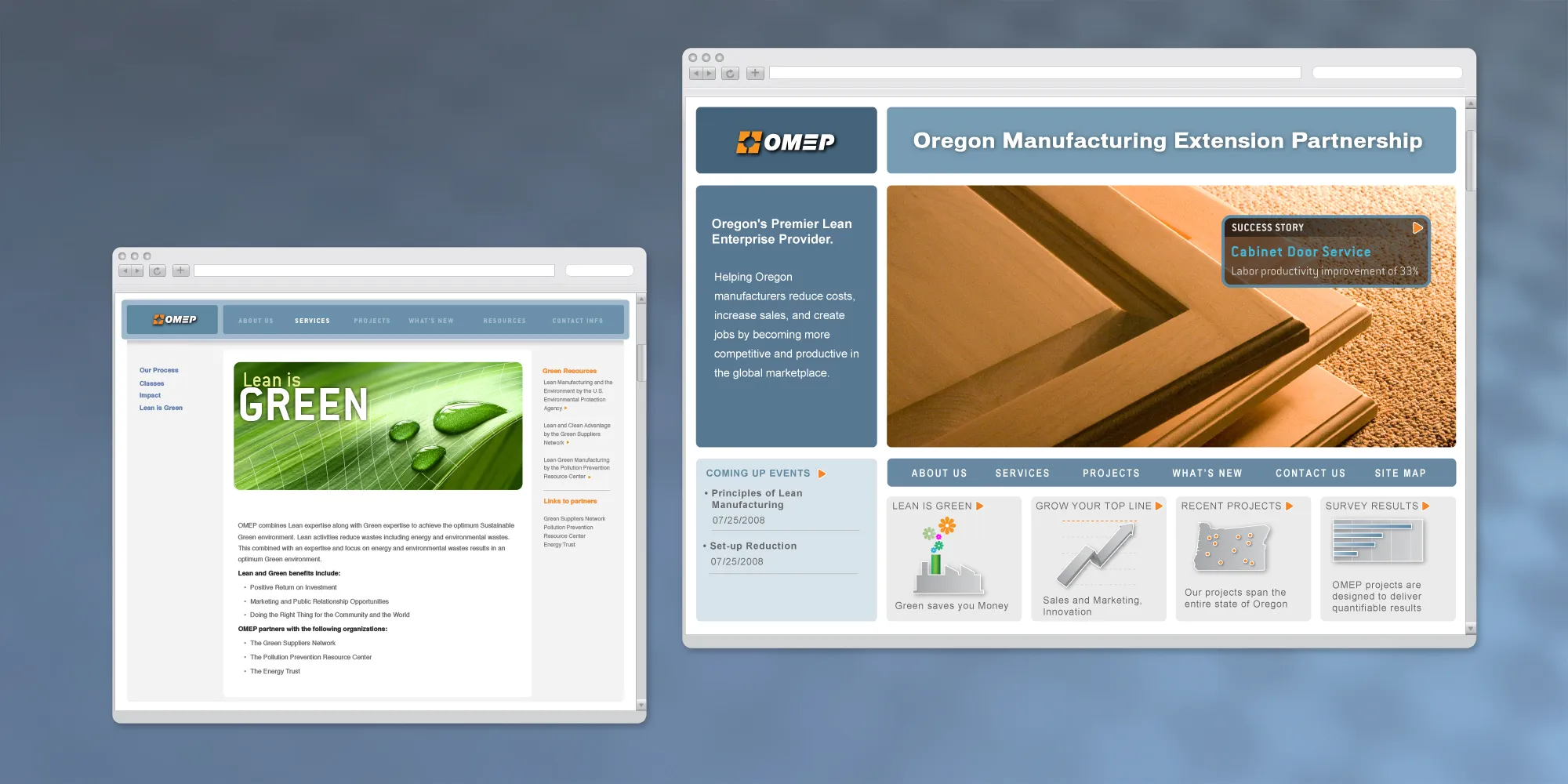Open Cabinet Door Service success story
The height and width of the screenshot is (784, 1568).
[x=1301, y=252]
